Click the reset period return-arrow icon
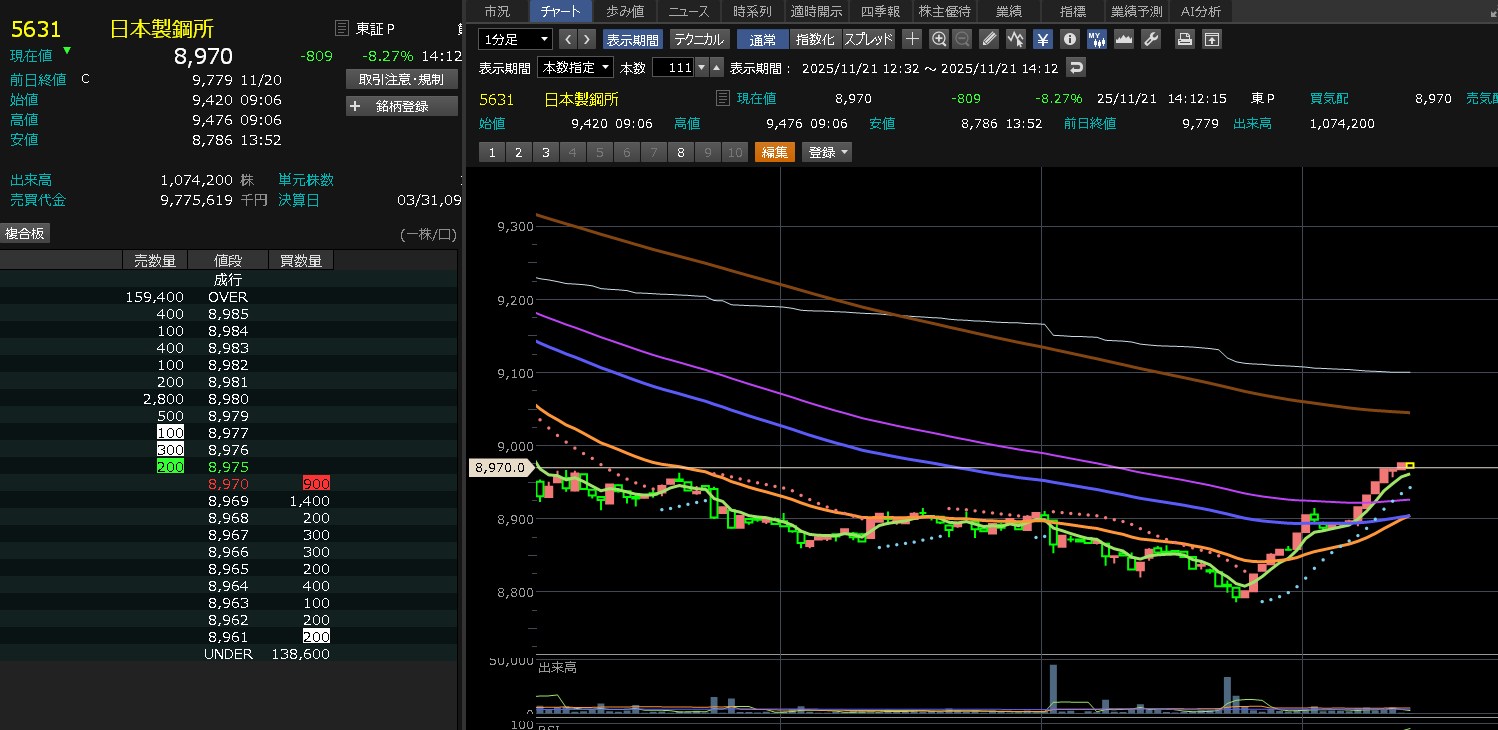1498x730 pixels. coord(1076,68)
